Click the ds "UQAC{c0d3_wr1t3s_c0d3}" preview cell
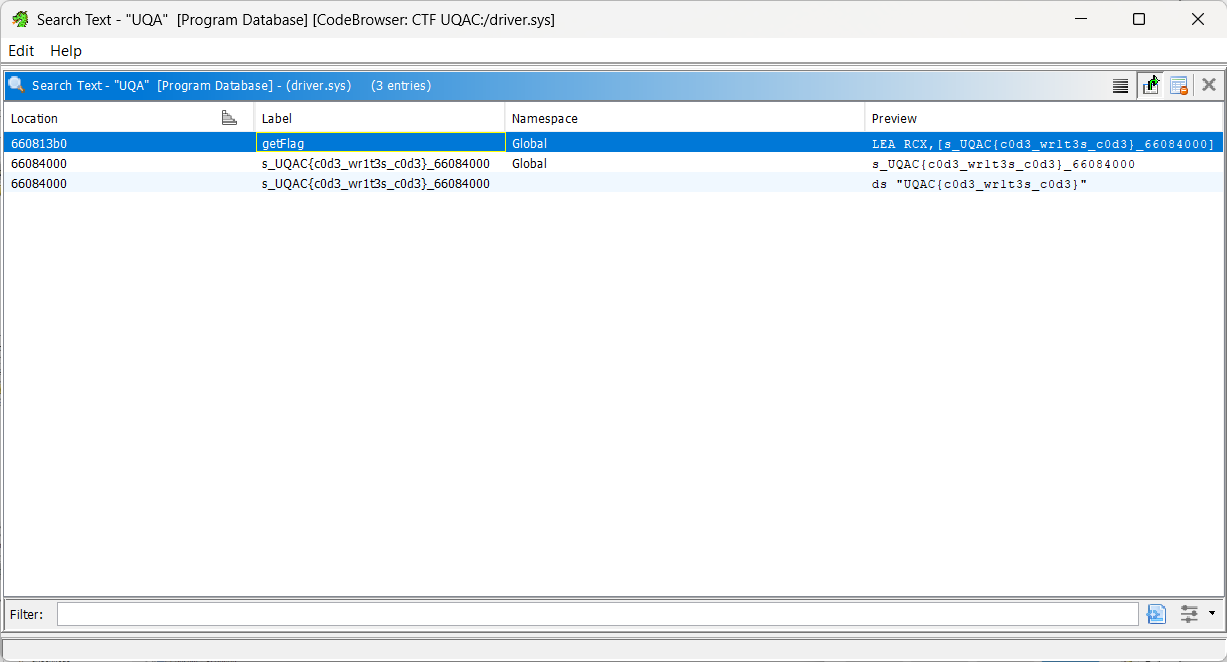Screen dimensions: 1227x662 1044,183
